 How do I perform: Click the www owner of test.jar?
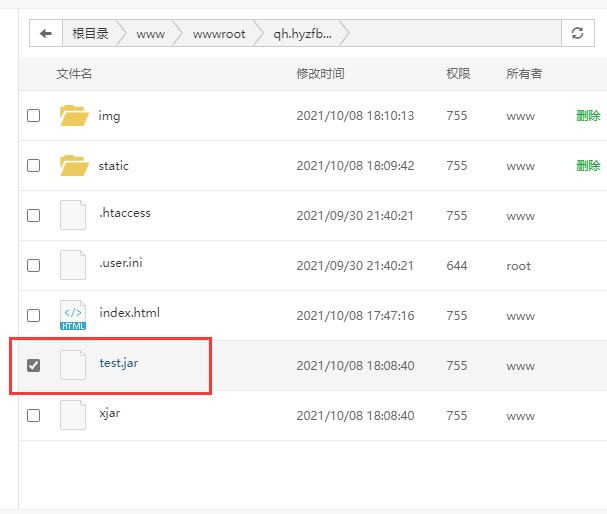pyautogui.click(x=521, y=366)
